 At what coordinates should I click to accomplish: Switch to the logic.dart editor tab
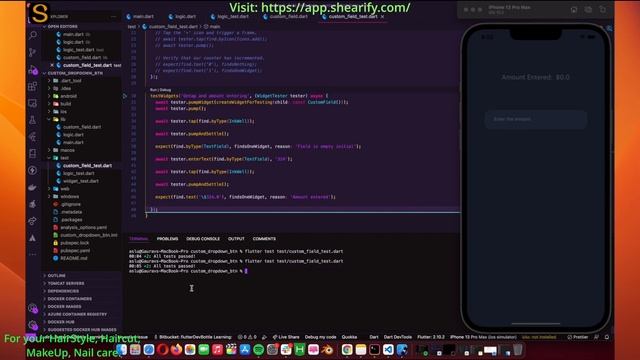(x=182, y=17)
